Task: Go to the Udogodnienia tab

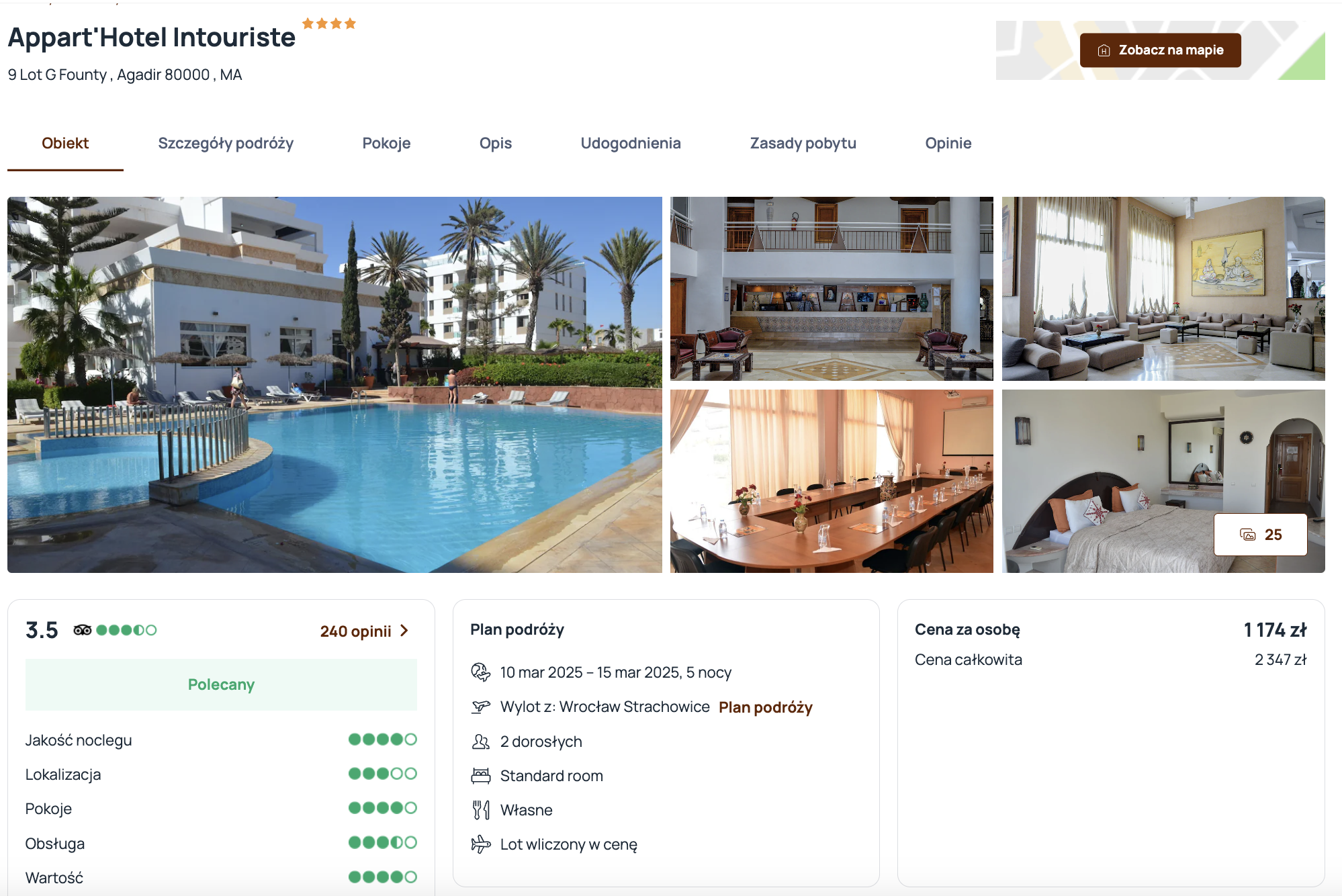Action: click(x=631, y=143)
